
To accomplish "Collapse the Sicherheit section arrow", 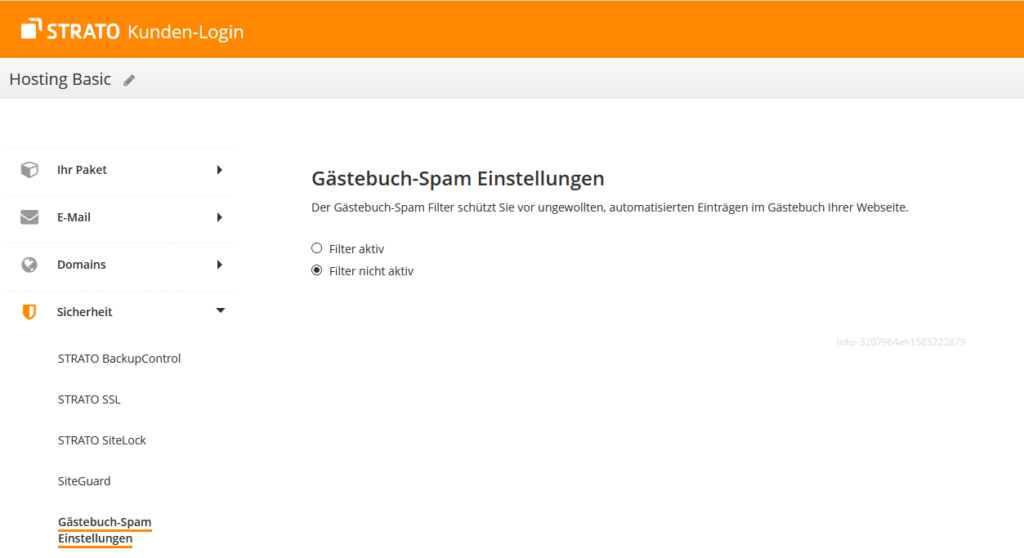I will (x=220, y=311).
